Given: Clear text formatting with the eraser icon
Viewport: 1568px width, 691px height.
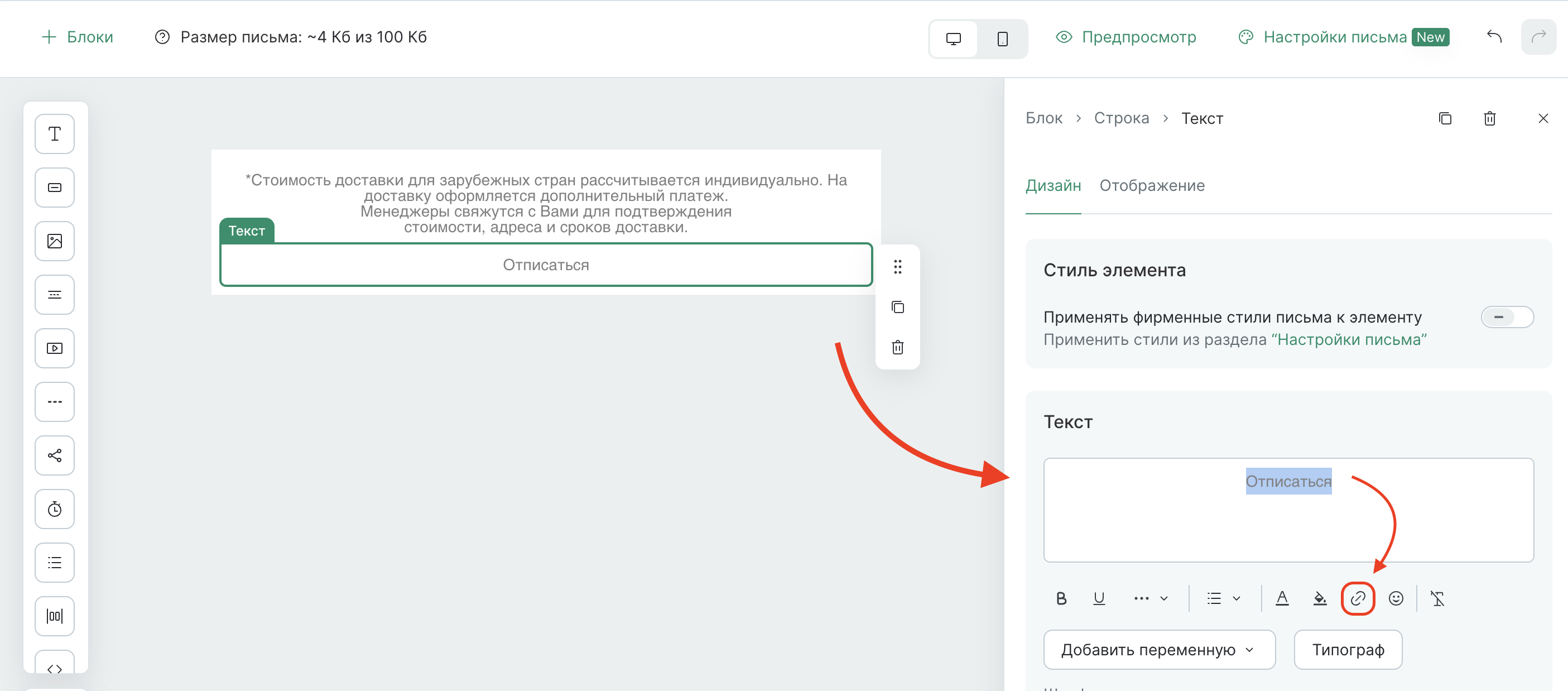Looking at the screenshot, I should coord(1438,598).
